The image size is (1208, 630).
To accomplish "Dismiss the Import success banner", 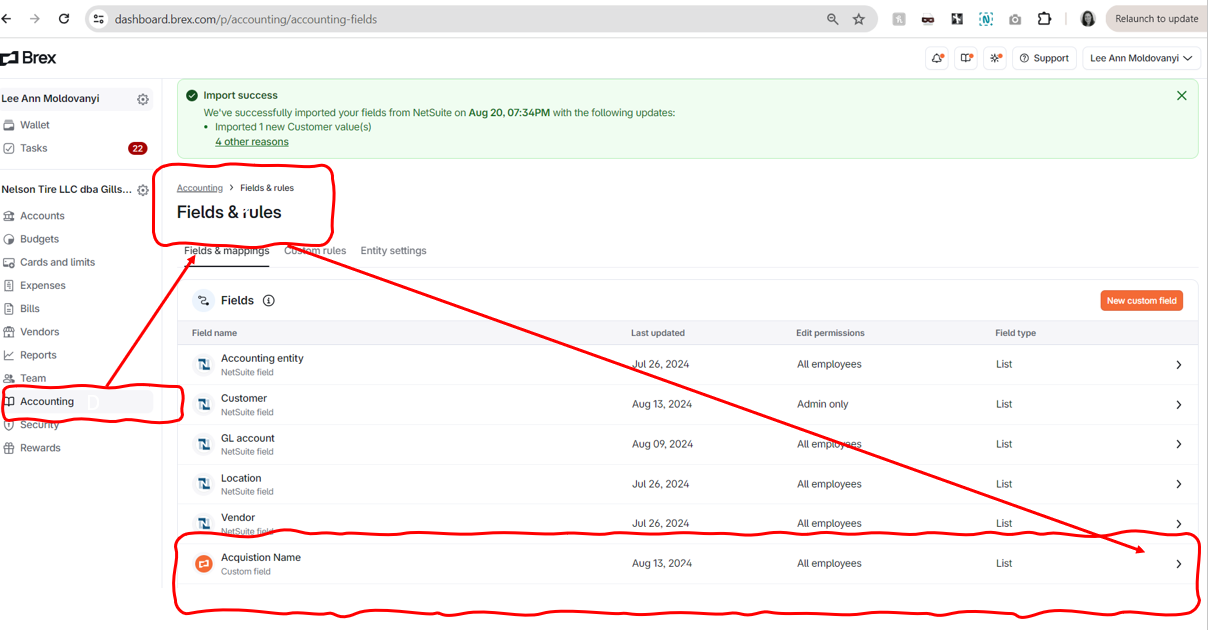I will coord(1182,96).
